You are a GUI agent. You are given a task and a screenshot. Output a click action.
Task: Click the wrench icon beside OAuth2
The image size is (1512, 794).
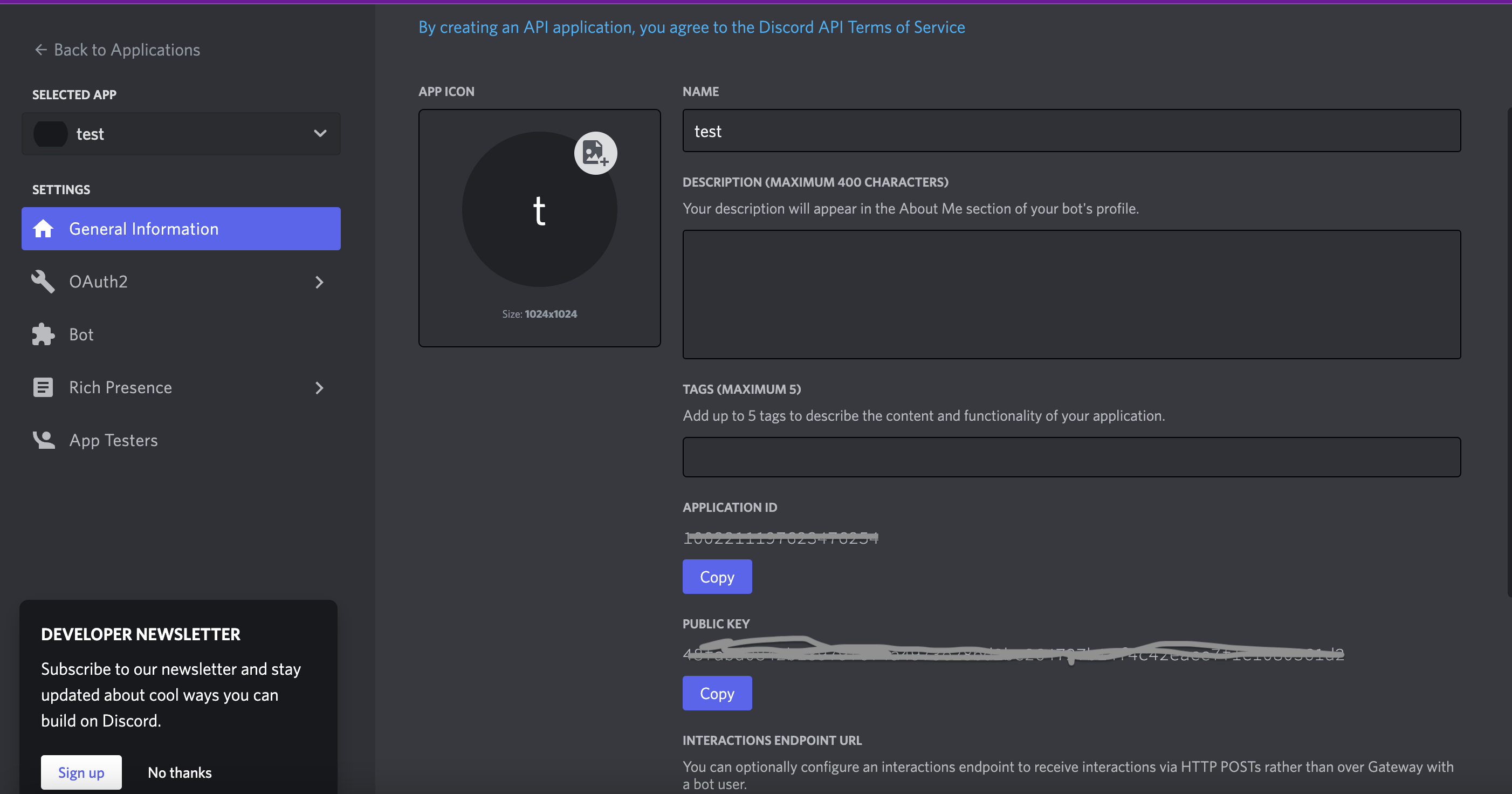[x=43, y=282]
